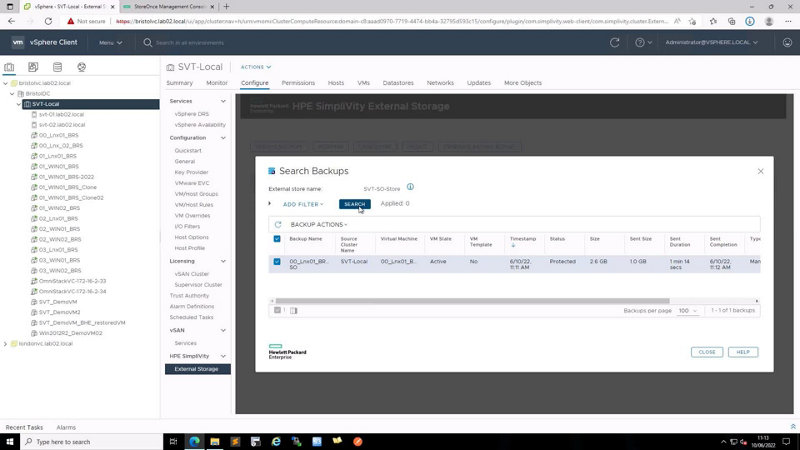This screenshot has height=450, width=800.
Task: Switch to the Updates tab
Action: (x=479, y=83)
